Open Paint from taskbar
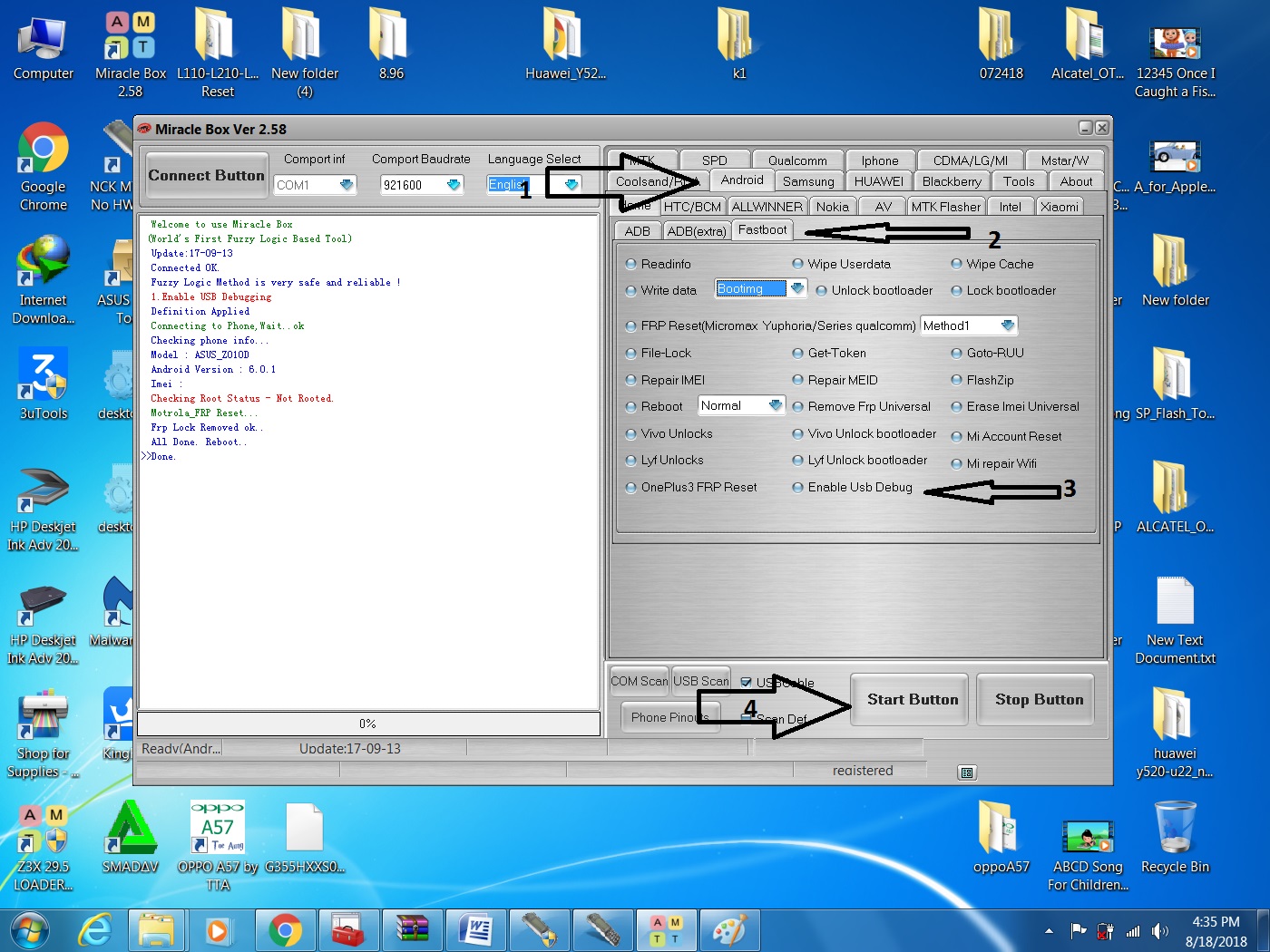Image resolution: width=1270 pixels, height=952 pixels. point(730,931)
